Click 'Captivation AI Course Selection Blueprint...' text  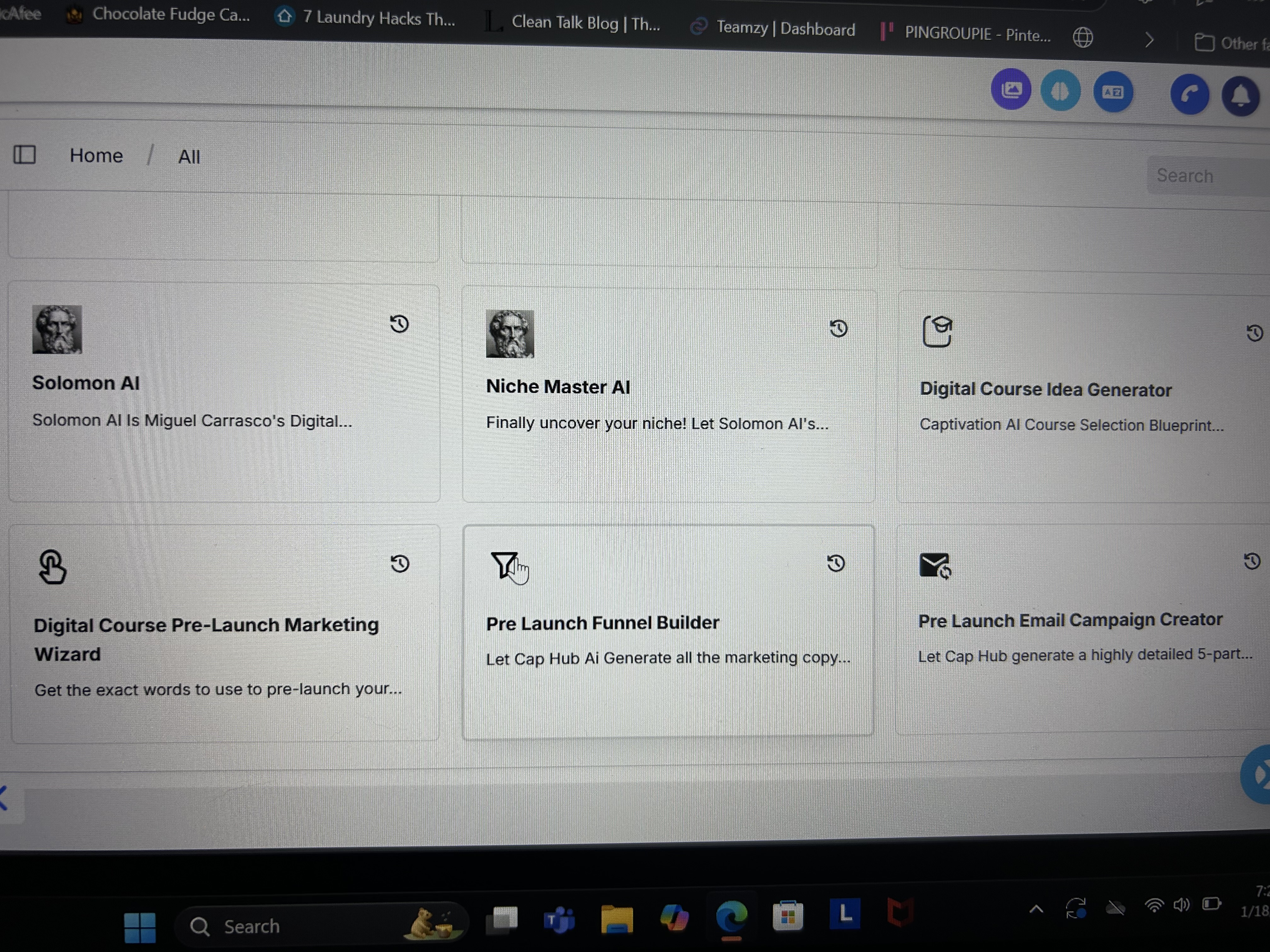1072,425
